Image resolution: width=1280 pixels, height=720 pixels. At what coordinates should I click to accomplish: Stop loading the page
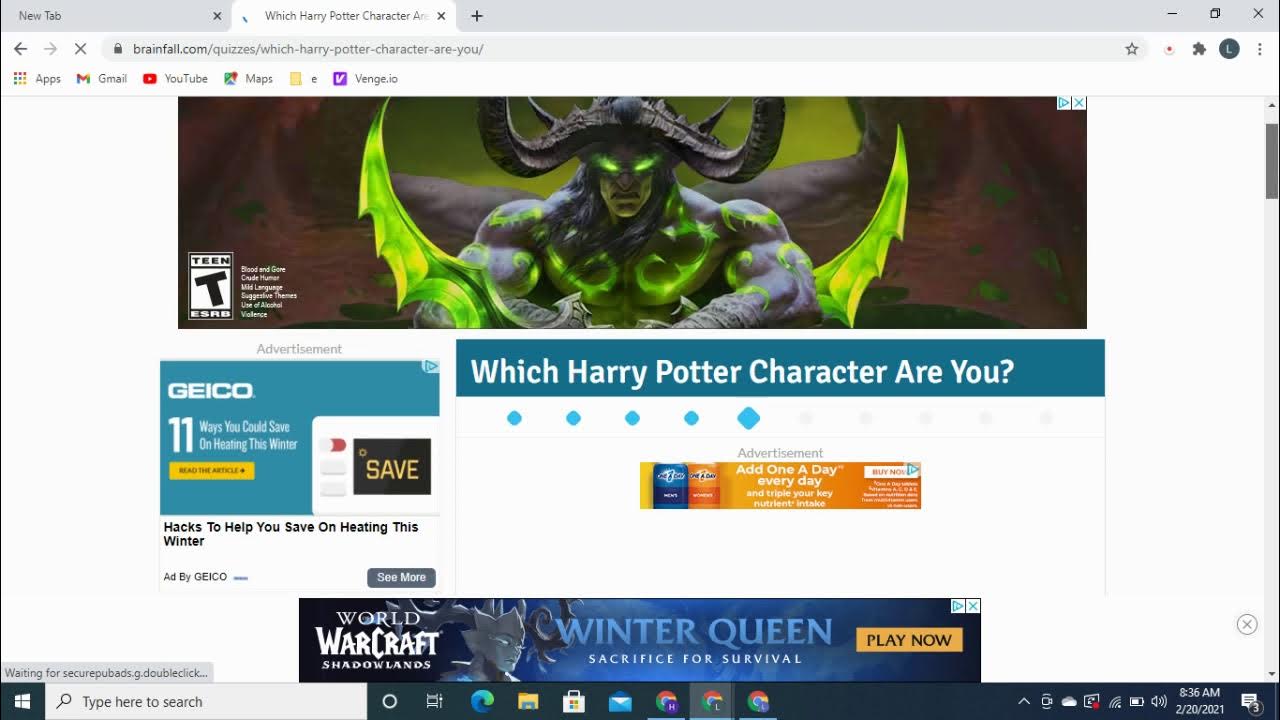click(82, 49)
